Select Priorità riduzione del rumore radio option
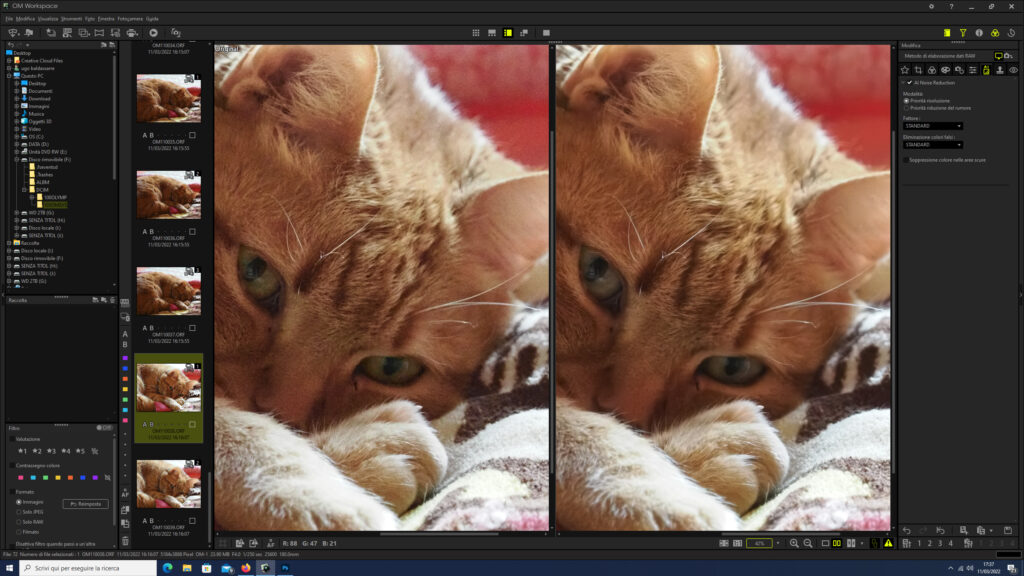 click(x=906, y=108)
